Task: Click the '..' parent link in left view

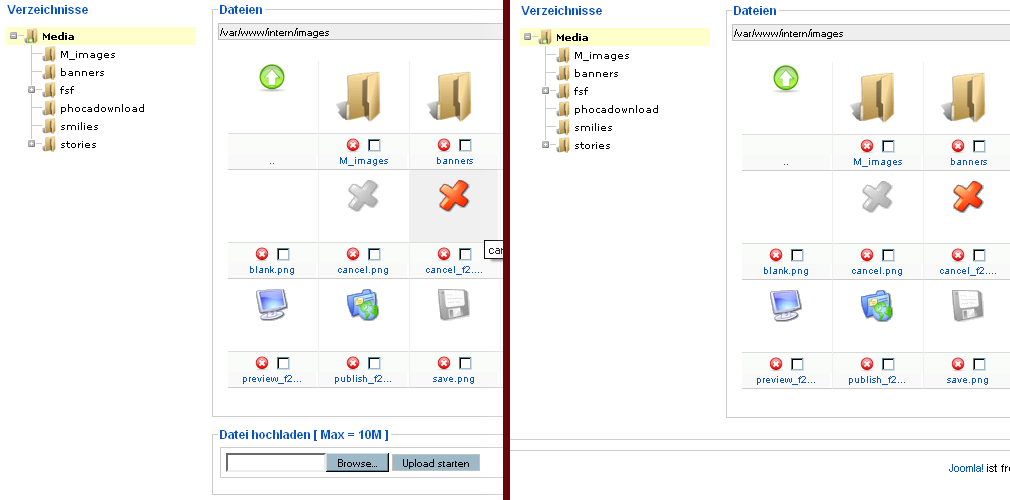Action: [272, 161]
